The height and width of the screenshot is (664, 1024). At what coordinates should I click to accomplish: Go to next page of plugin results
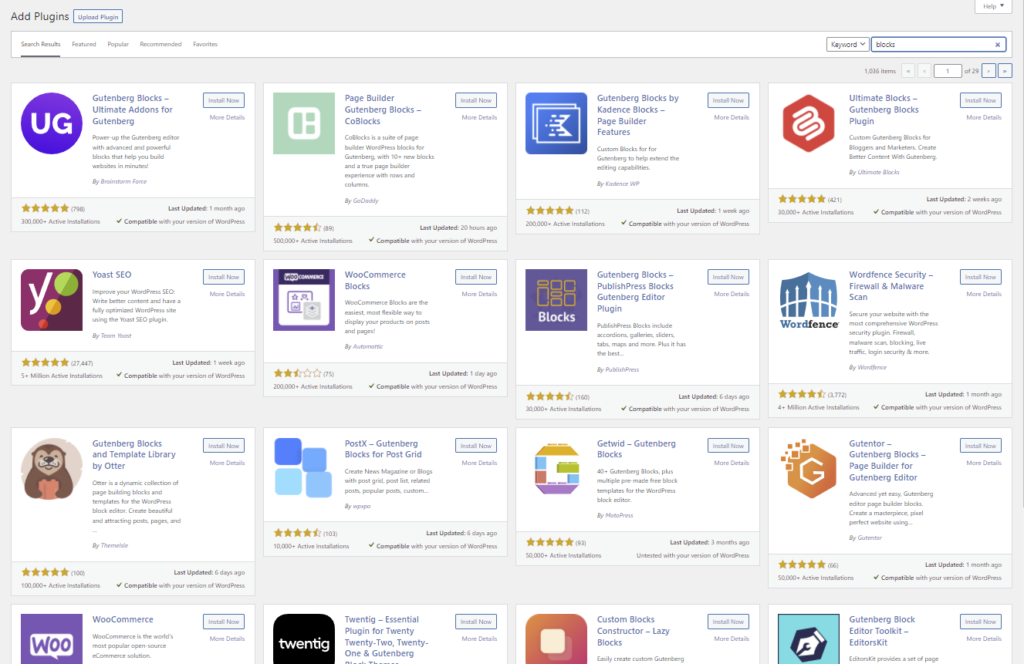[x=989, y=71]
